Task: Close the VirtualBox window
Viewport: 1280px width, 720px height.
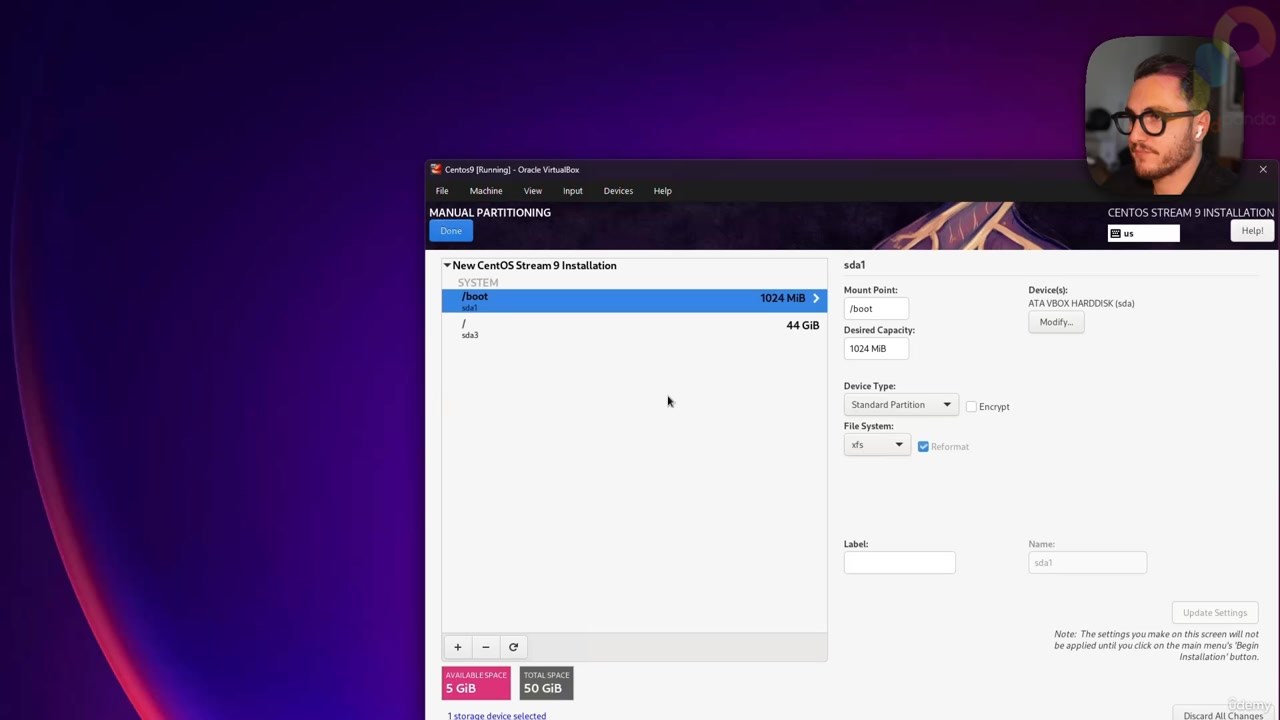Action: tap(1263, 170)
